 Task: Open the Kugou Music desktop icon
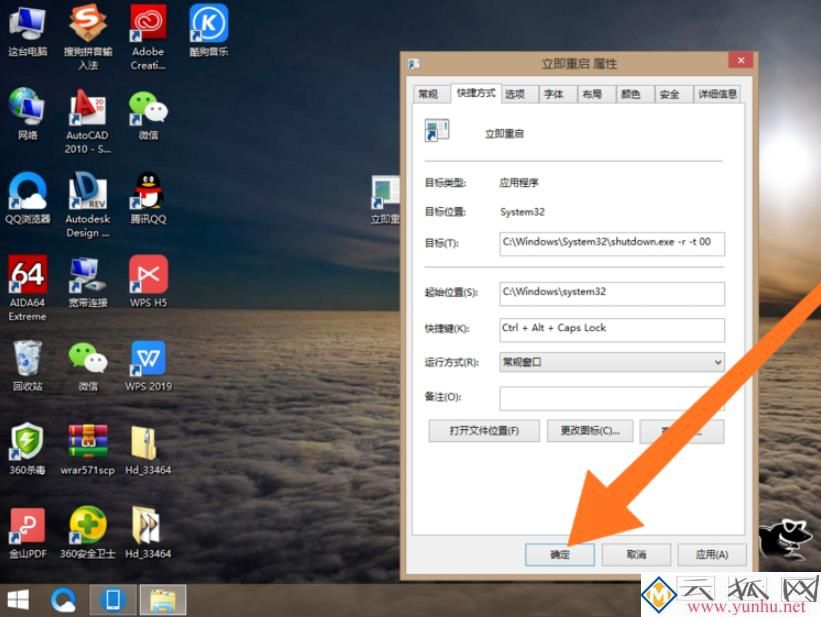pos(208,24)
